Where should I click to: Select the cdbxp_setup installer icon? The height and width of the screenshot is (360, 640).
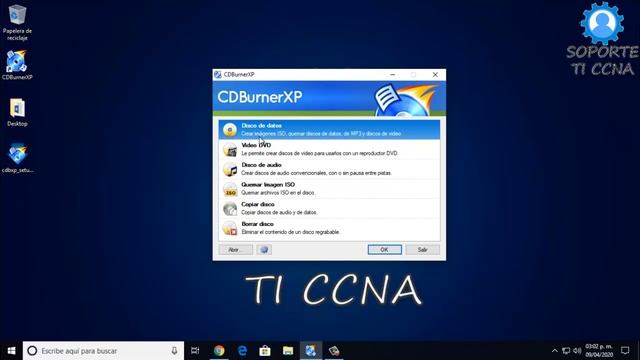pyautogui.click(x=17, y=158)
